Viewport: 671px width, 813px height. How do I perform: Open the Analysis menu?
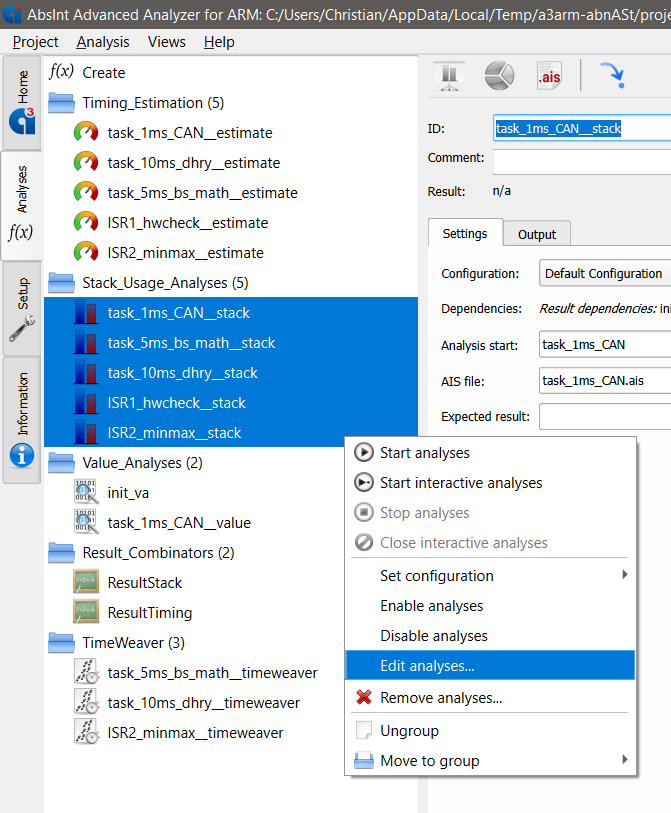tap(103, 41)
